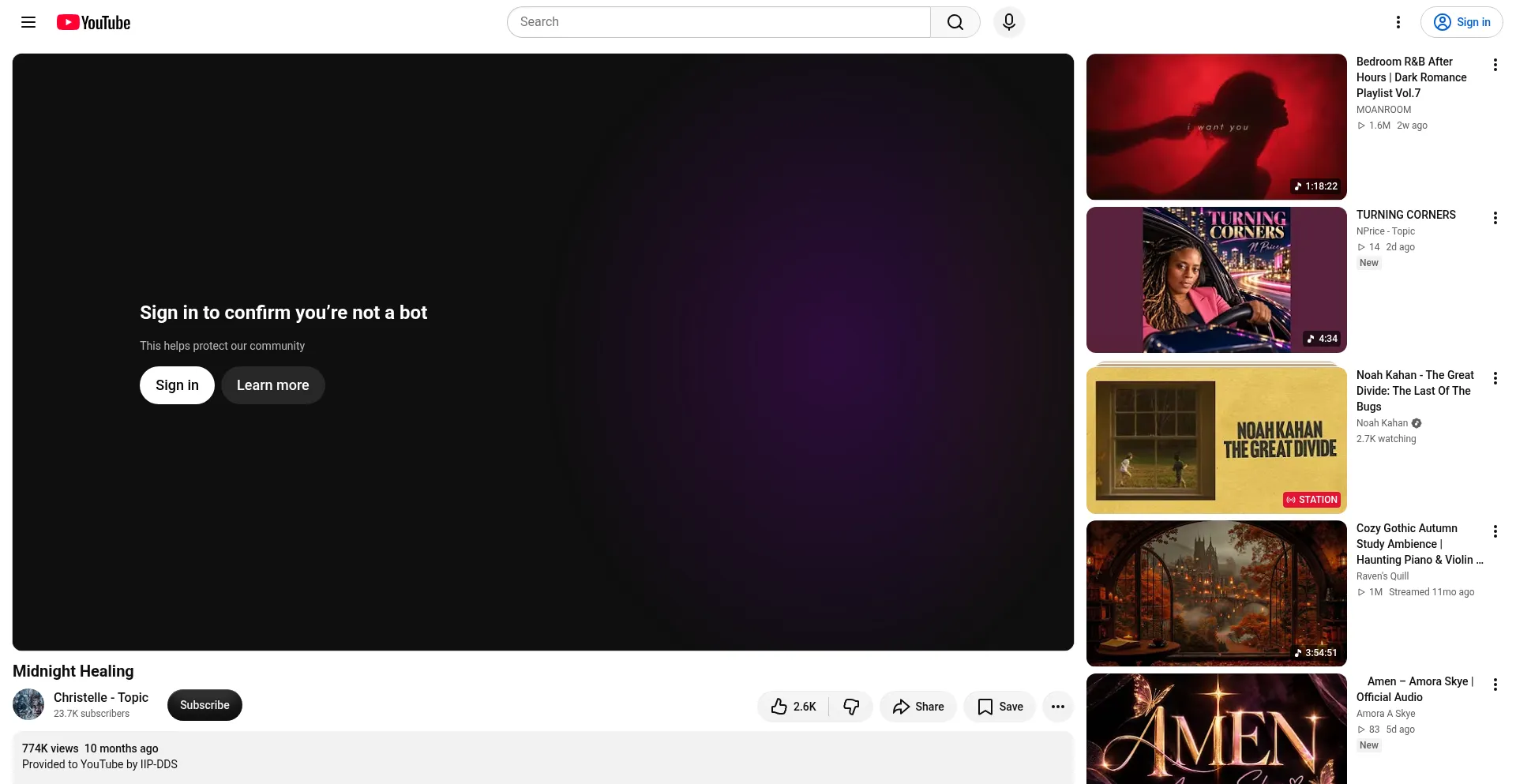This screenshot has height=784, width=1516.
Task: Open the settings three-dot menu in header
Action: (x=1398, y=22)
